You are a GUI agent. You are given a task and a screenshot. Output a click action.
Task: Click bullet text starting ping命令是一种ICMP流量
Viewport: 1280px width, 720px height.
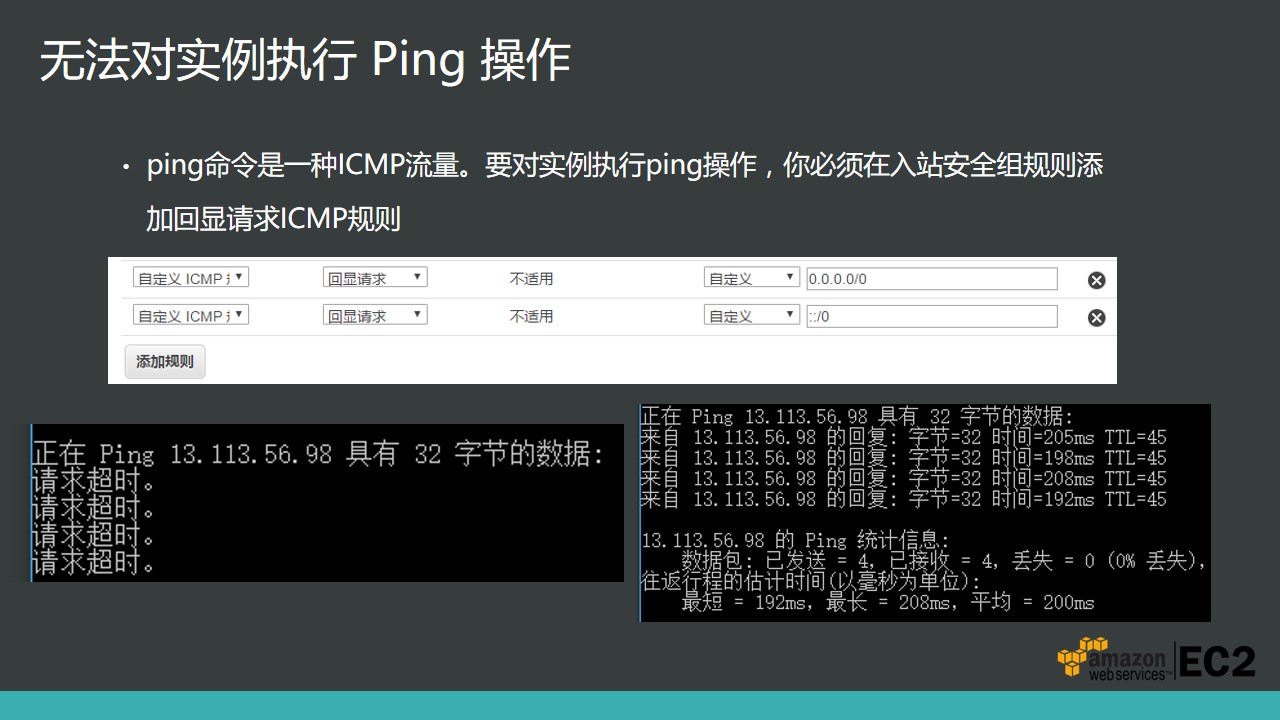pyautogui.click(x=625, y=165)
